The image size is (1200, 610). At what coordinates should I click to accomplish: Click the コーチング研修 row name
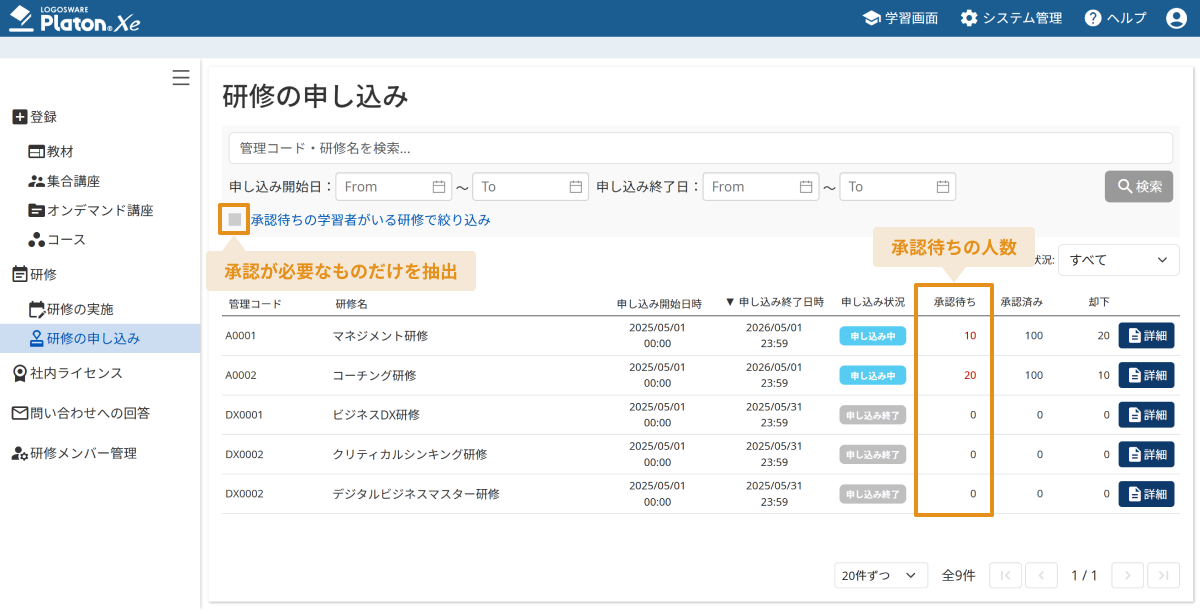374,376
